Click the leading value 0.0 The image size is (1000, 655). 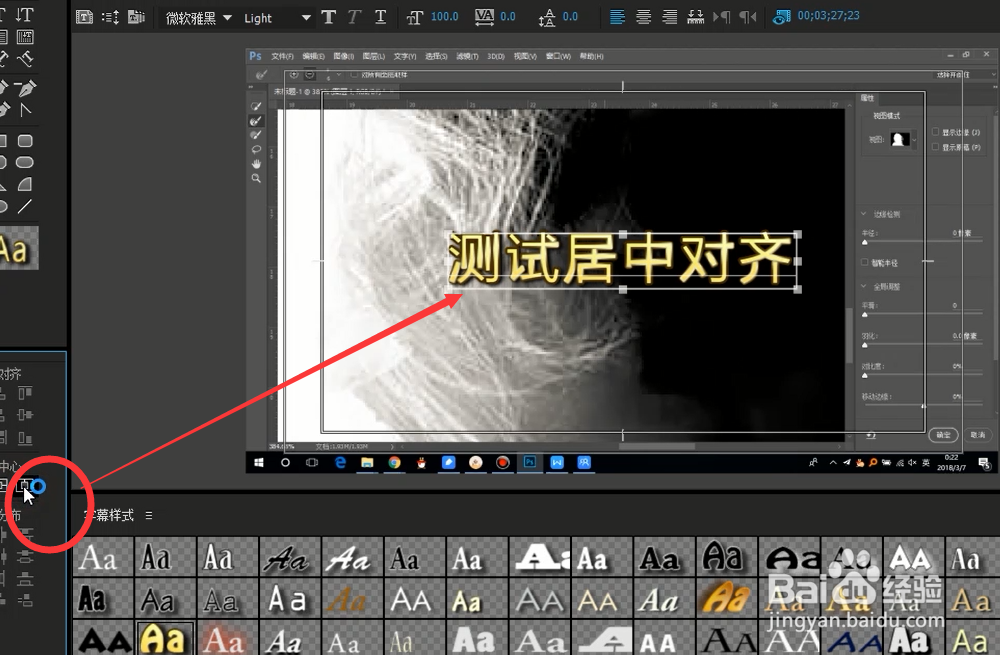570,17
